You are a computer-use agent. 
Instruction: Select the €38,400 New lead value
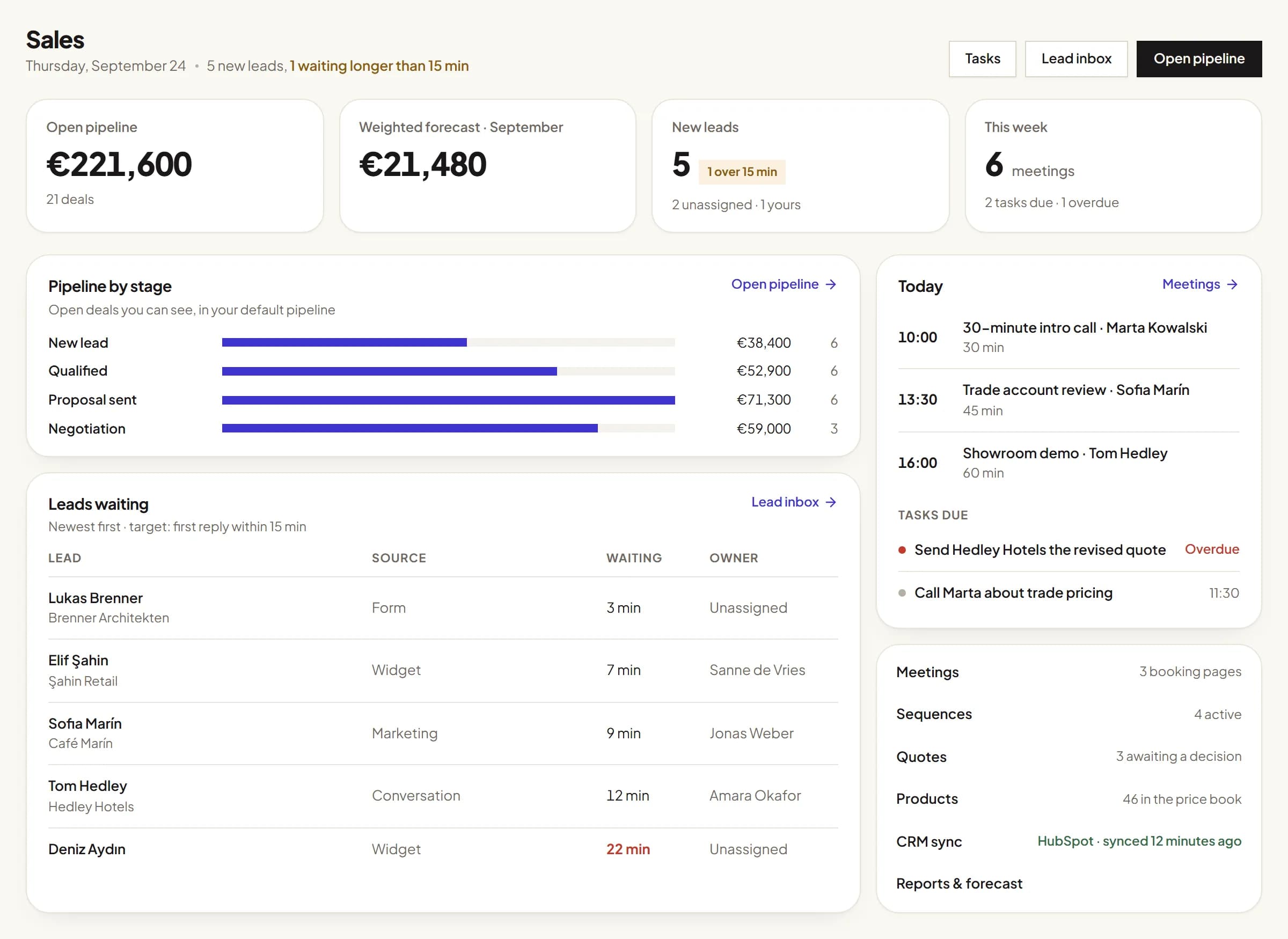tap(763, 342)
